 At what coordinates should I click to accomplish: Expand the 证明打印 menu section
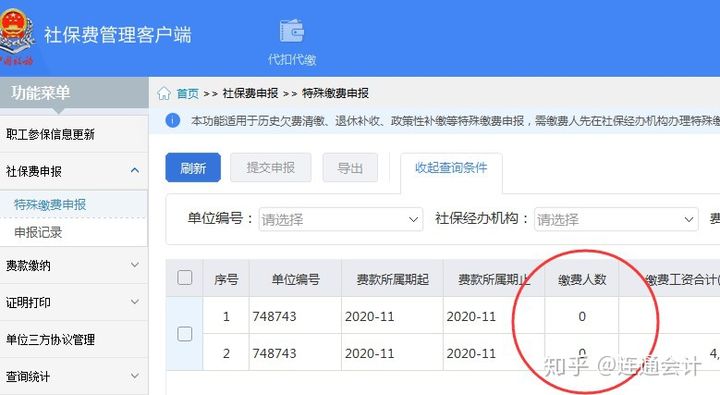pyautogui.click(x=135, y=302)
